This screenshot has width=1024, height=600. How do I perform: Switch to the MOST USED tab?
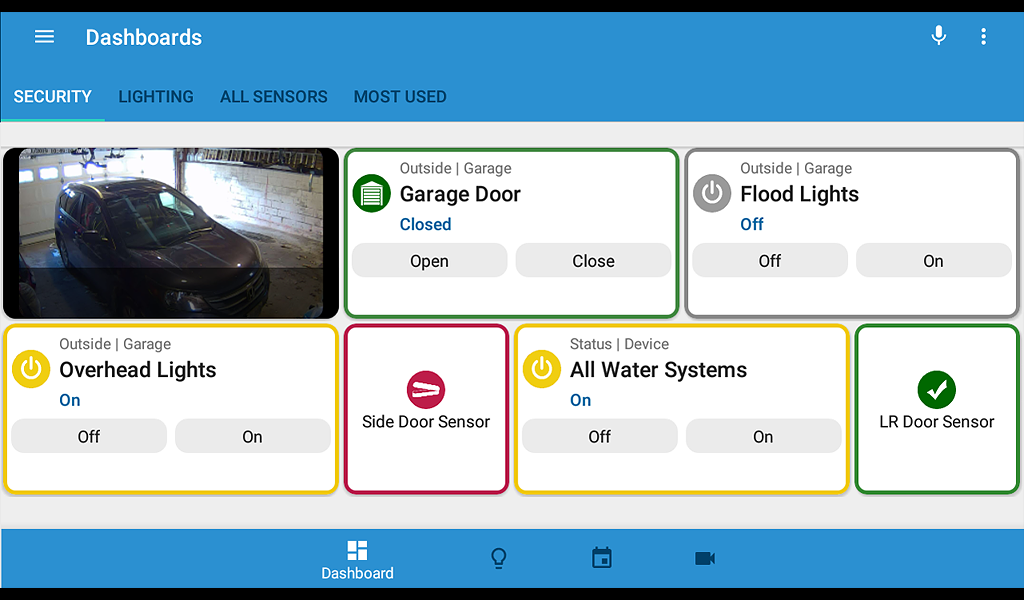tap(400, 97)
